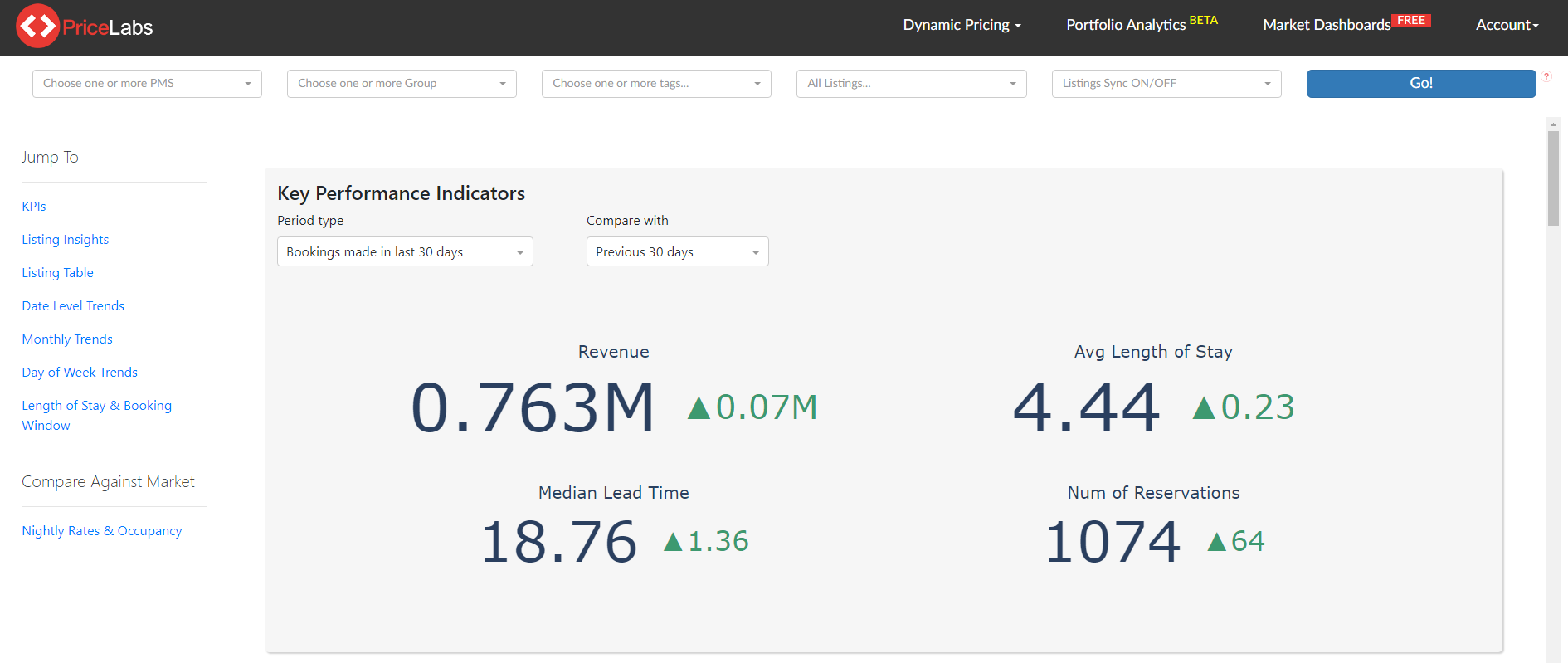1568x663 pixels.
Task: Open the All Listings dropdown
Action: tap(911, 84)
